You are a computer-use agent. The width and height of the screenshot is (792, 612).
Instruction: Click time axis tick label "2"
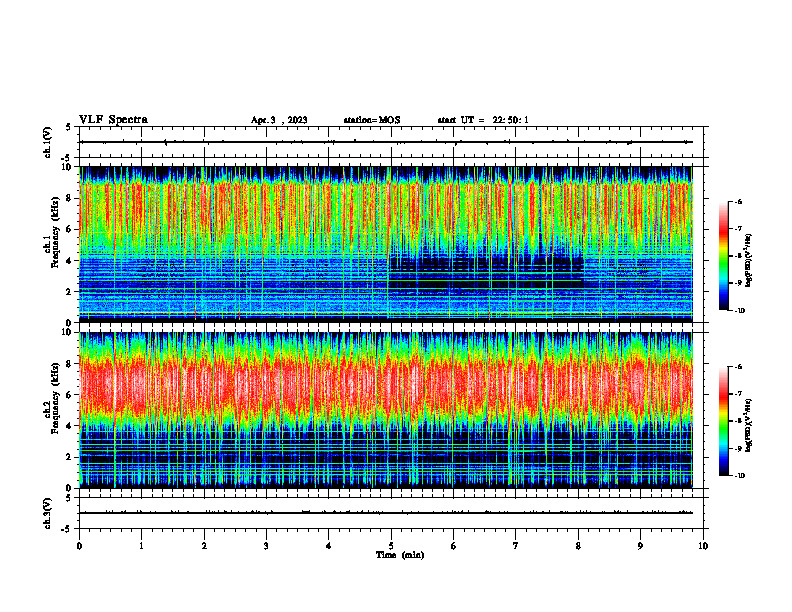click(x=204, y=546)
